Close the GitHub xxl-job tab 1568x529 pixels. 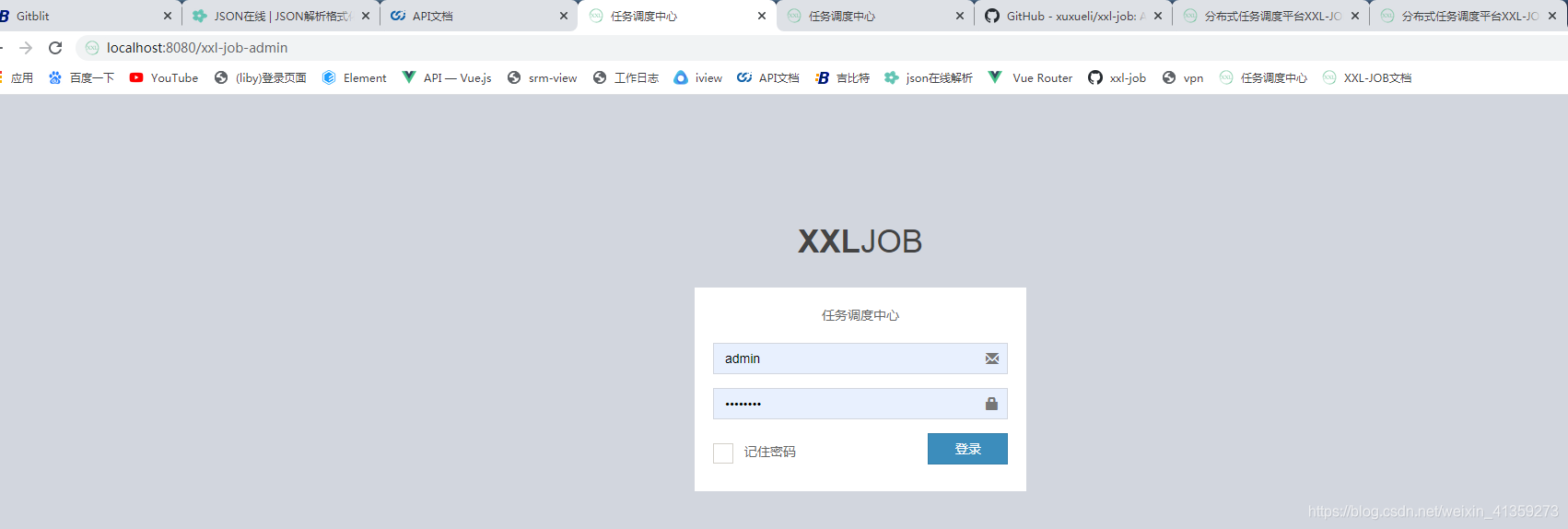coord(1158,16)
